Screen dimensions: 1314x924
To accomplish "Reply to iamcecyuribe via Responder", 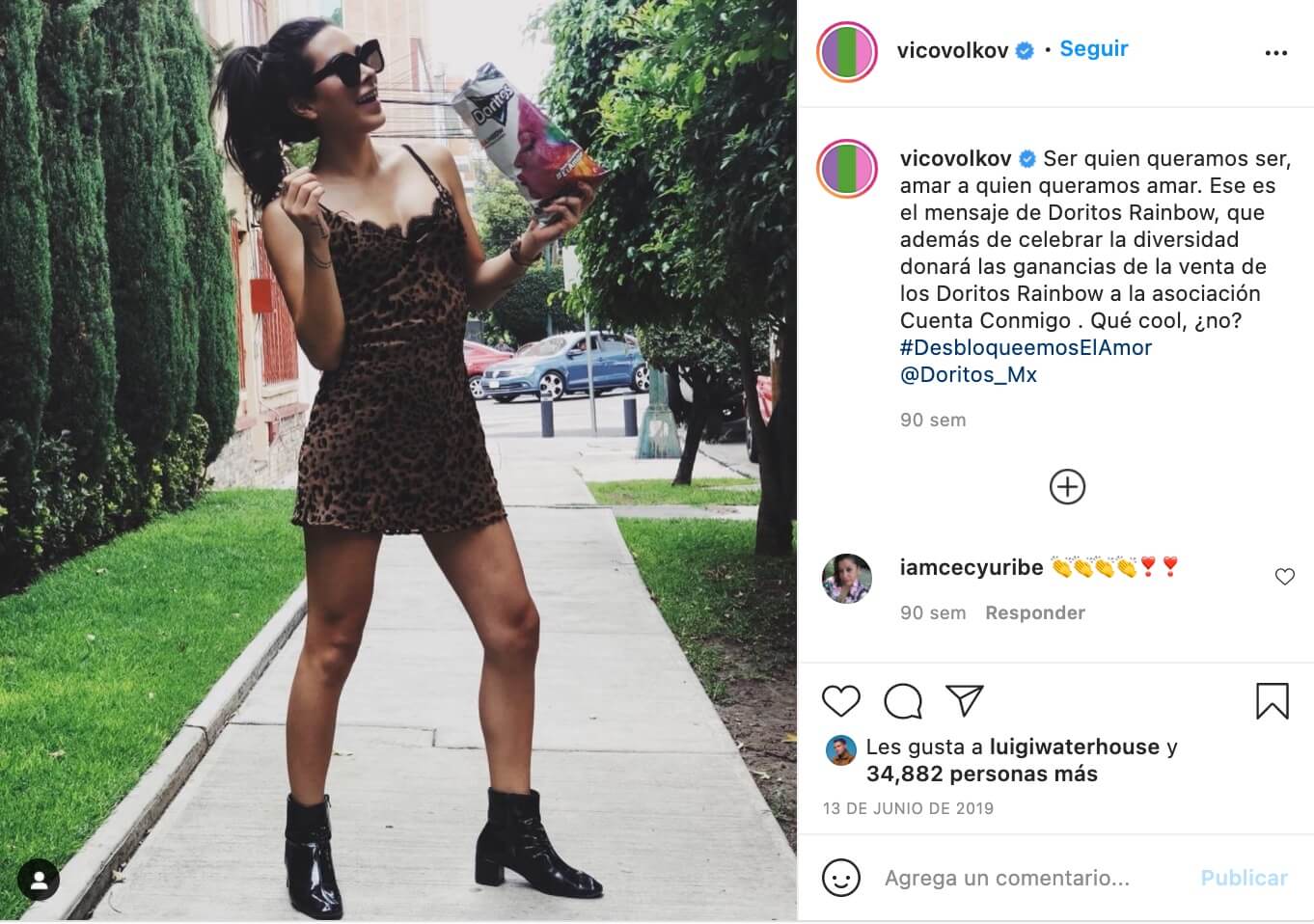I will coord(1035,612).
